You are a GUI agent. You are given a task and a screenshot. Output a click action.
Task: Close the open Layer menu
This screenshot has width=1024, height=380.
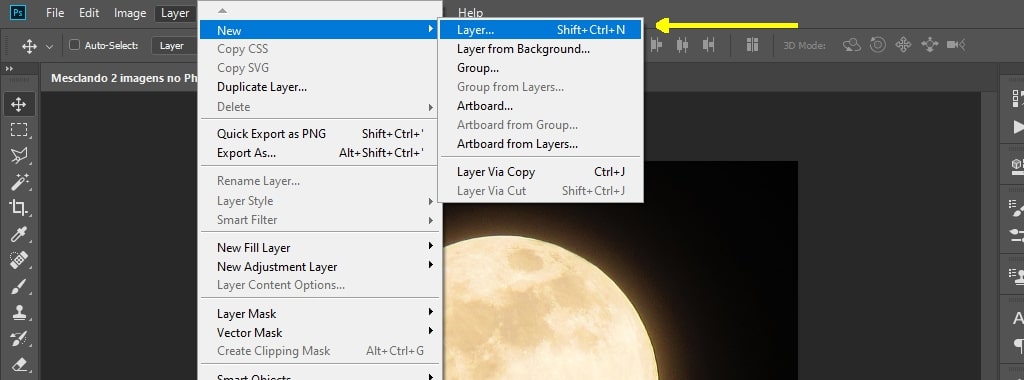(x=175, y=13)
